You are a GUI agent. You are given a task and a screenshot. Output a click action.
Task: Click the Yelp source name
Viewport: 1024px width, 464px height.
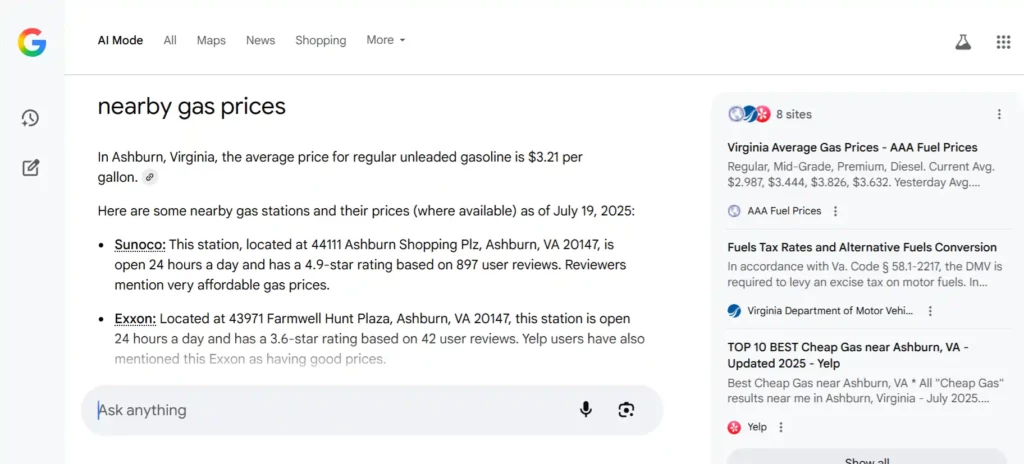(x=757, y=427)
